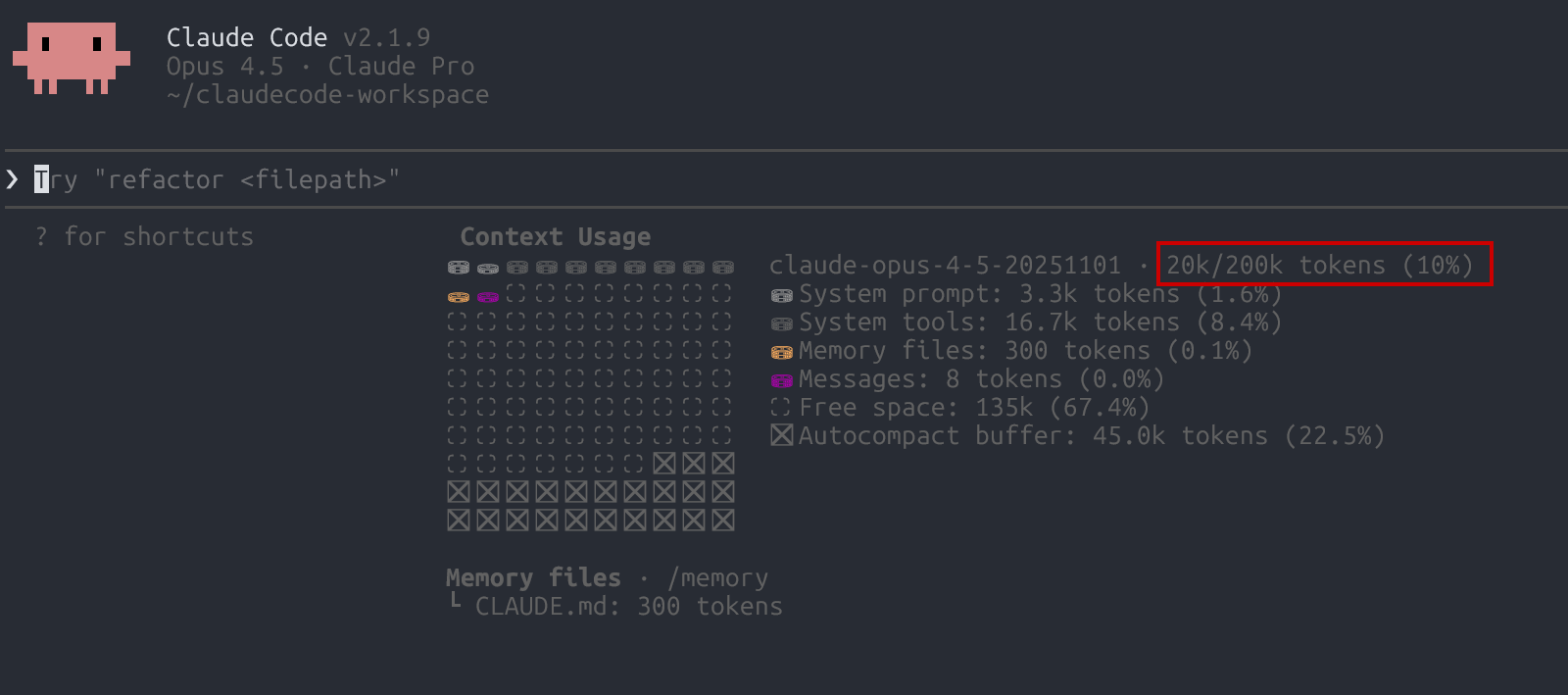
Task: Click the Context Usage heading
Action: tap(555, 237)
